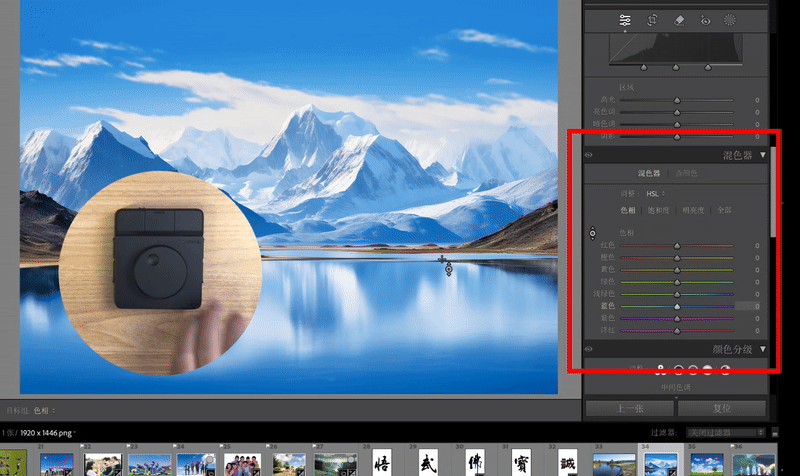
Task: Switch to the 明亮度 tab
Action: click(x=693, y=210)
